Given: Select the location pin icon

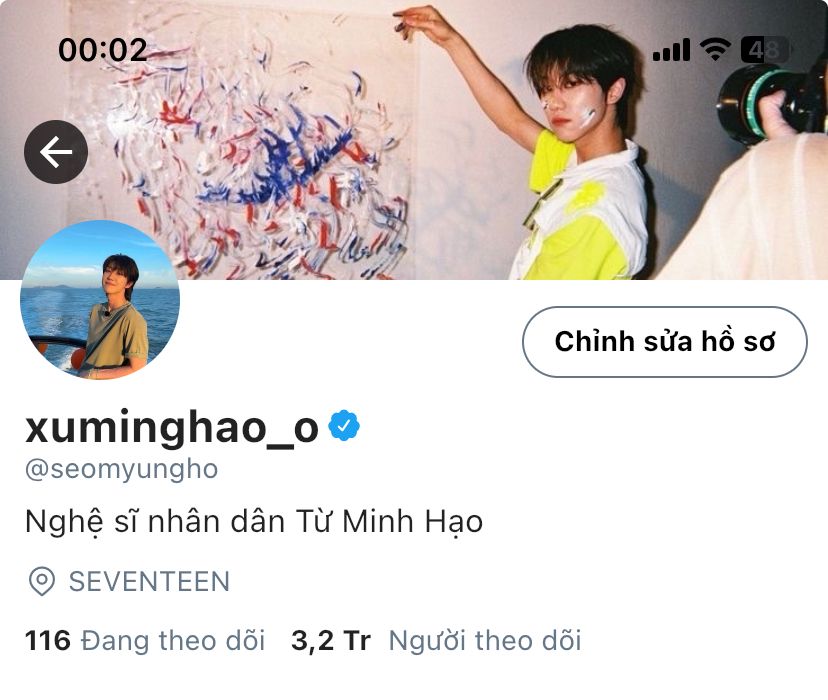Looking at the screenshot, I should coord(42,581).
